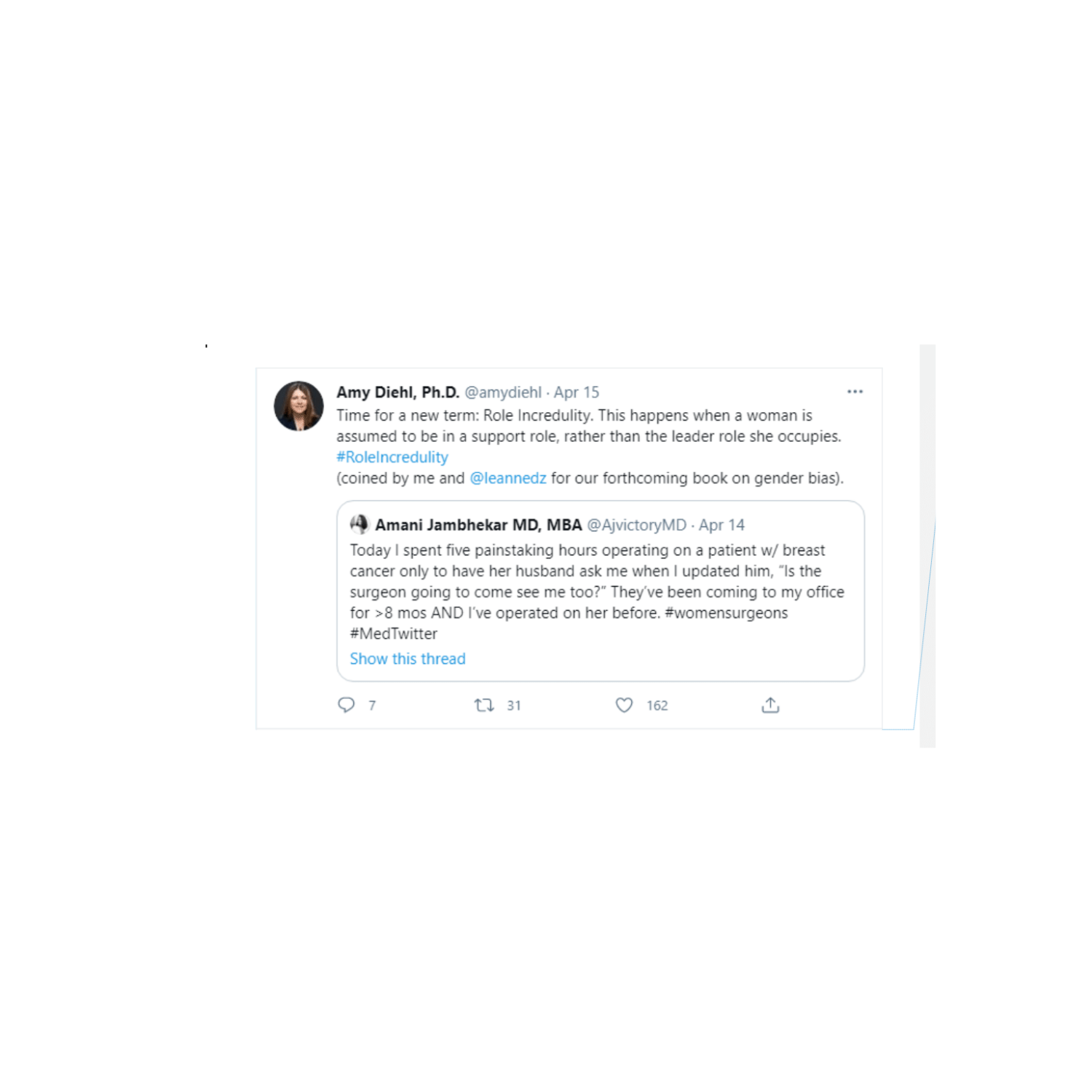The width and height of the screenshot is (1092, 1092).
Task: Open the @leannedz mention
Action: point(508,478)
